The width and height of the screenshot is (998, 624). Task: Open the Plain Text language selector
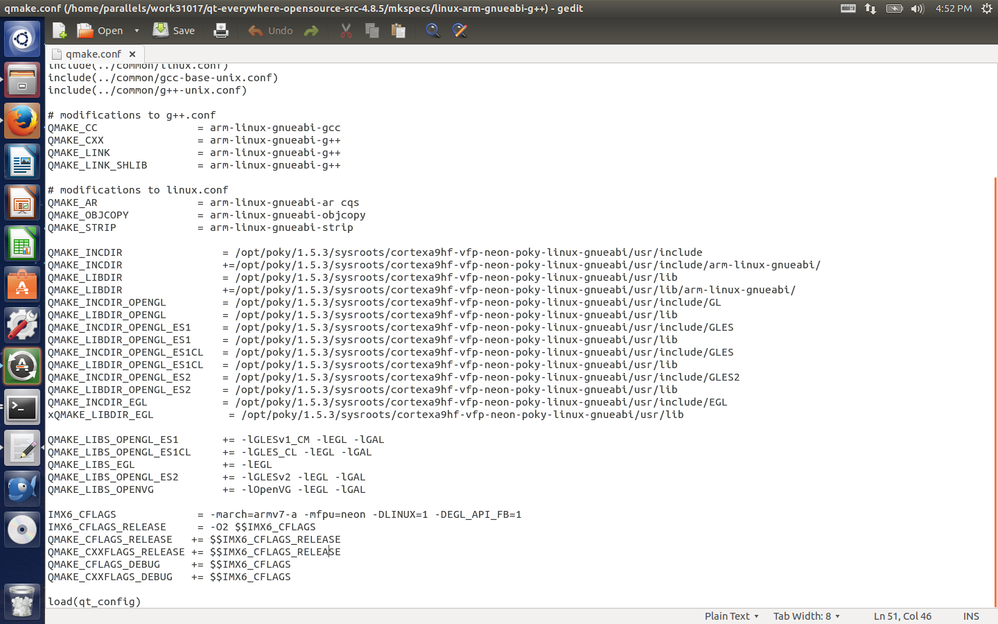point(729,616)
